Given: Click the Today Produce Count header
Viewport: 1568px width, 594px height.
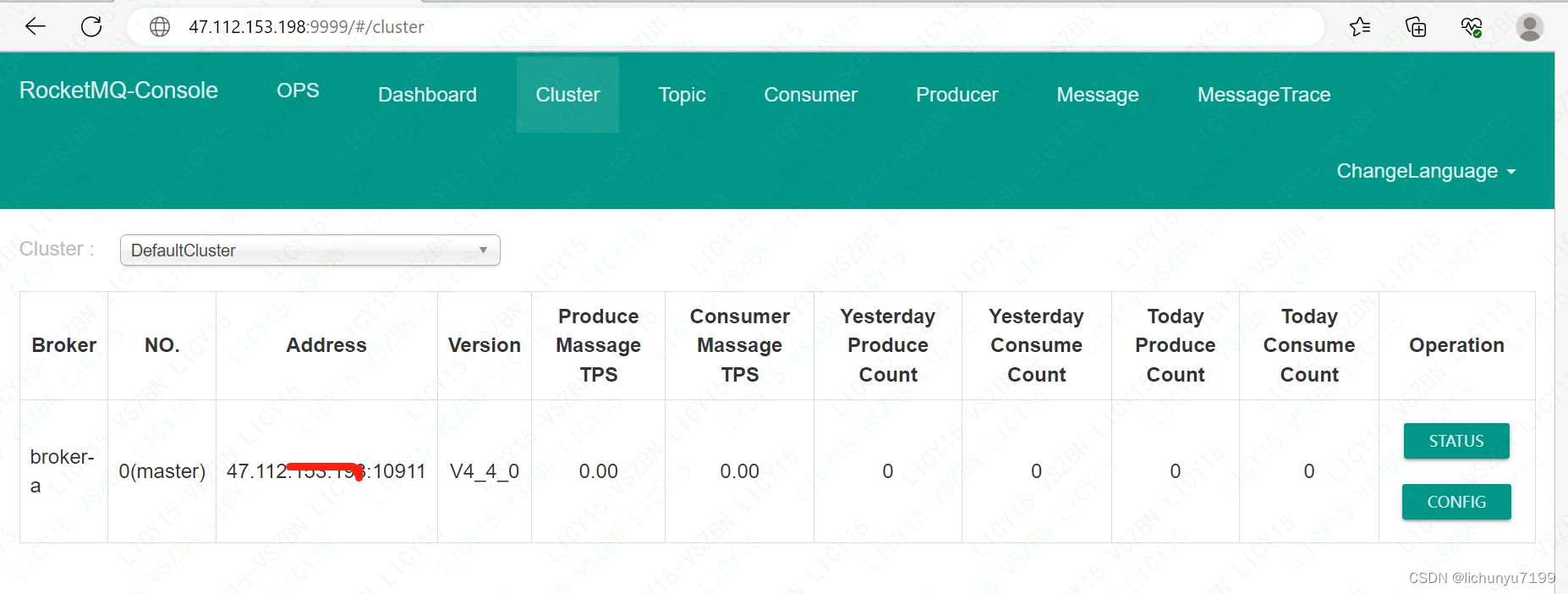Looking at the screenshot, I should [1175, 345].
